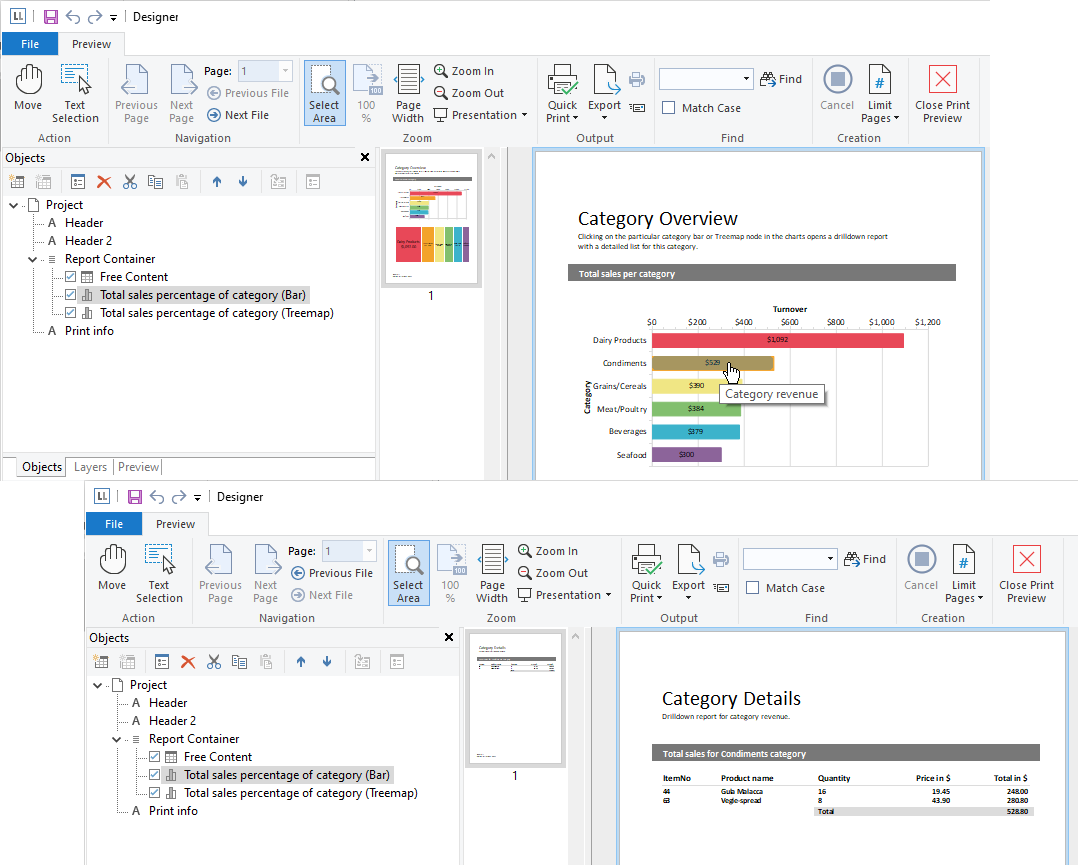Toggle Match Case checkbox in bottom window

752,588
